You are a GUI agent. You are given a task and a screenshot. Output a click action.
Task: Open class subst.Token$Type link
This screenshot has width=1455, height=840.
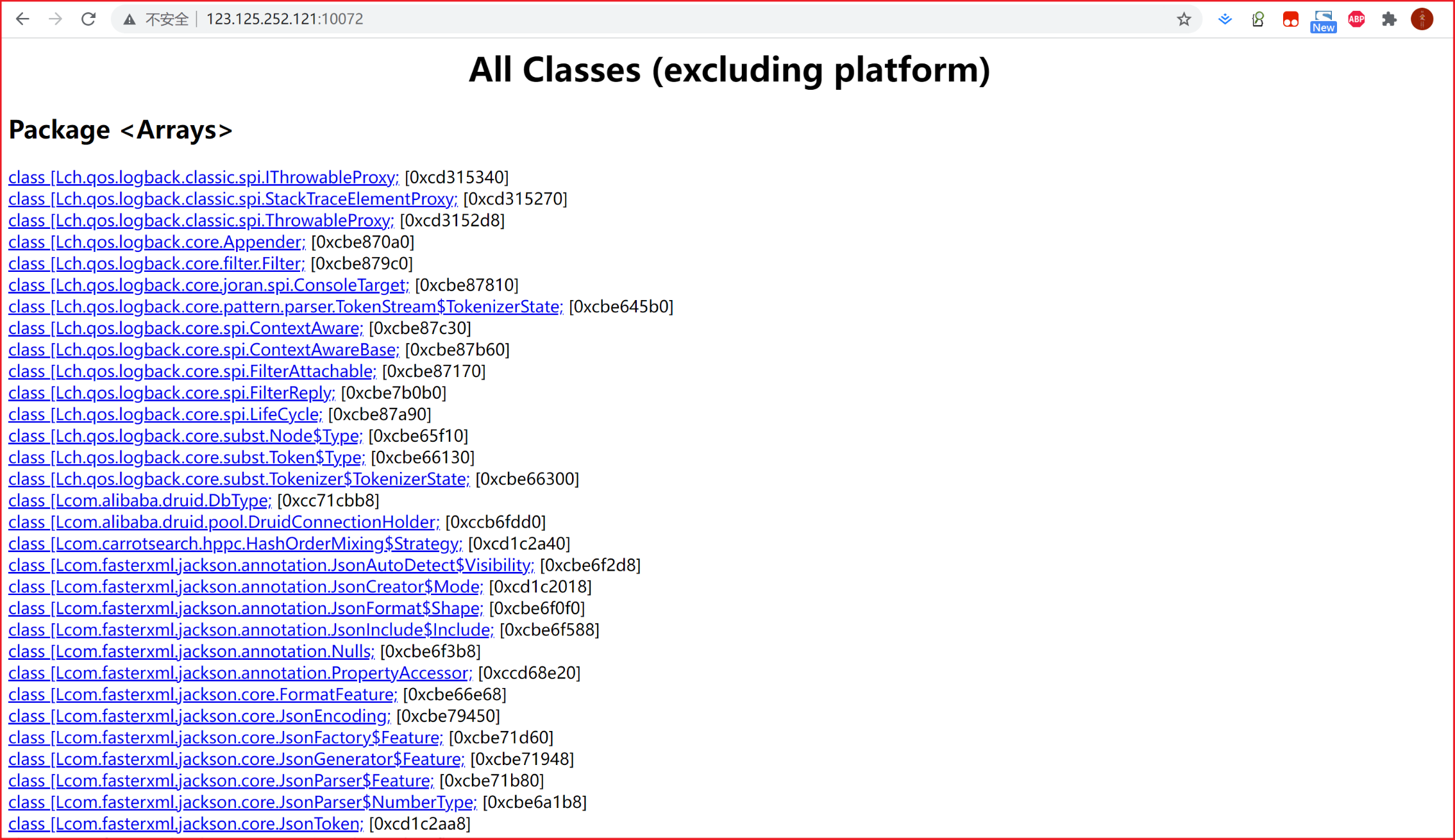pyautogui.click(x=187, y=457)
